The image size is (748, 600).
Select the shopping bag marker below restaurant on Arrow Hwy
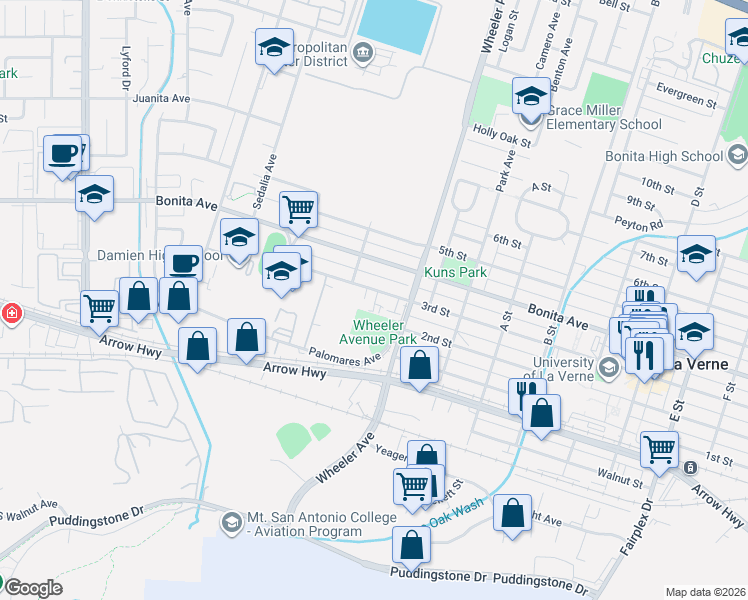(541, 414)
